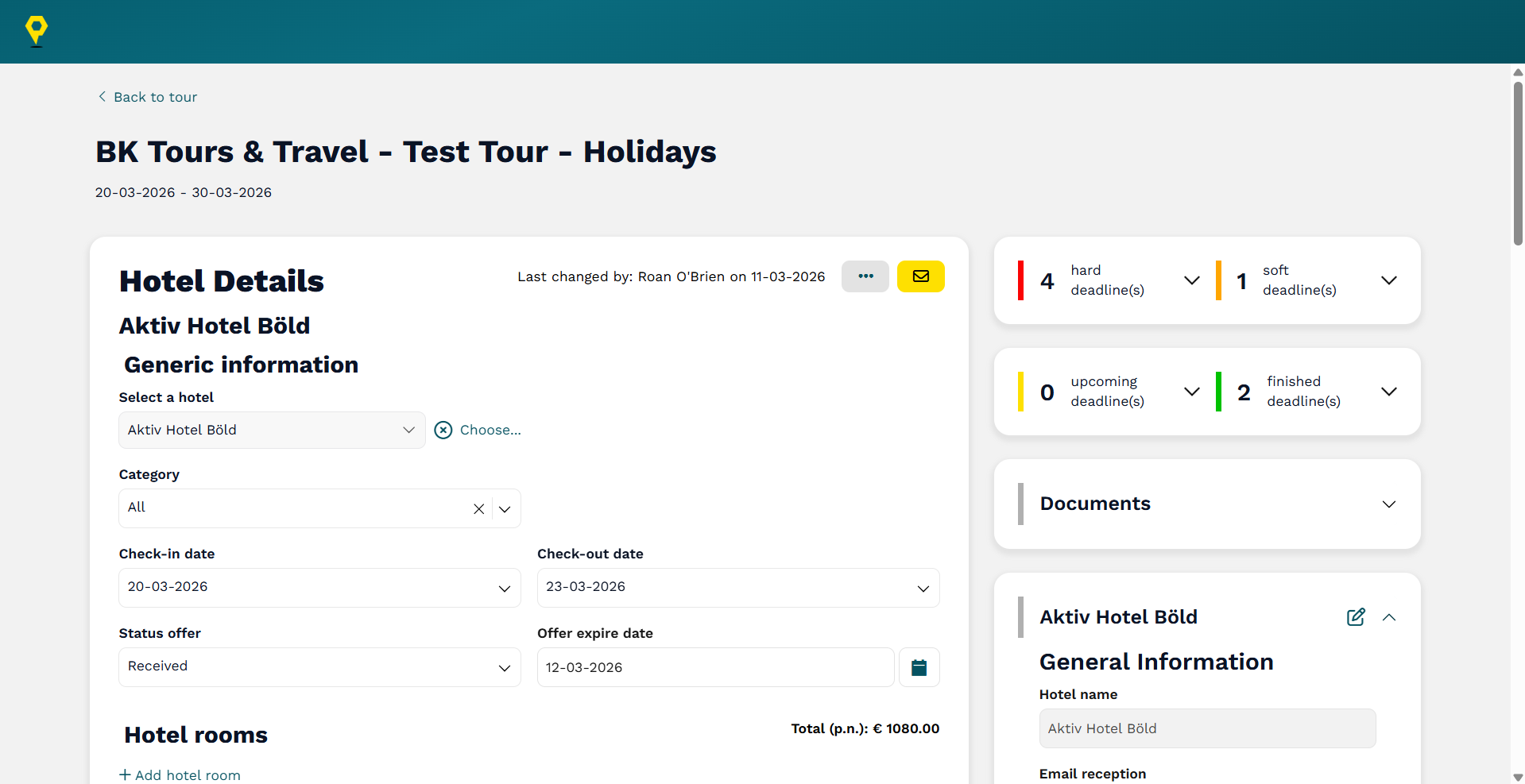Screen dimensions: 1525x784
Task: Open calendar picker for offer expire date
Action: pos(919,667)
